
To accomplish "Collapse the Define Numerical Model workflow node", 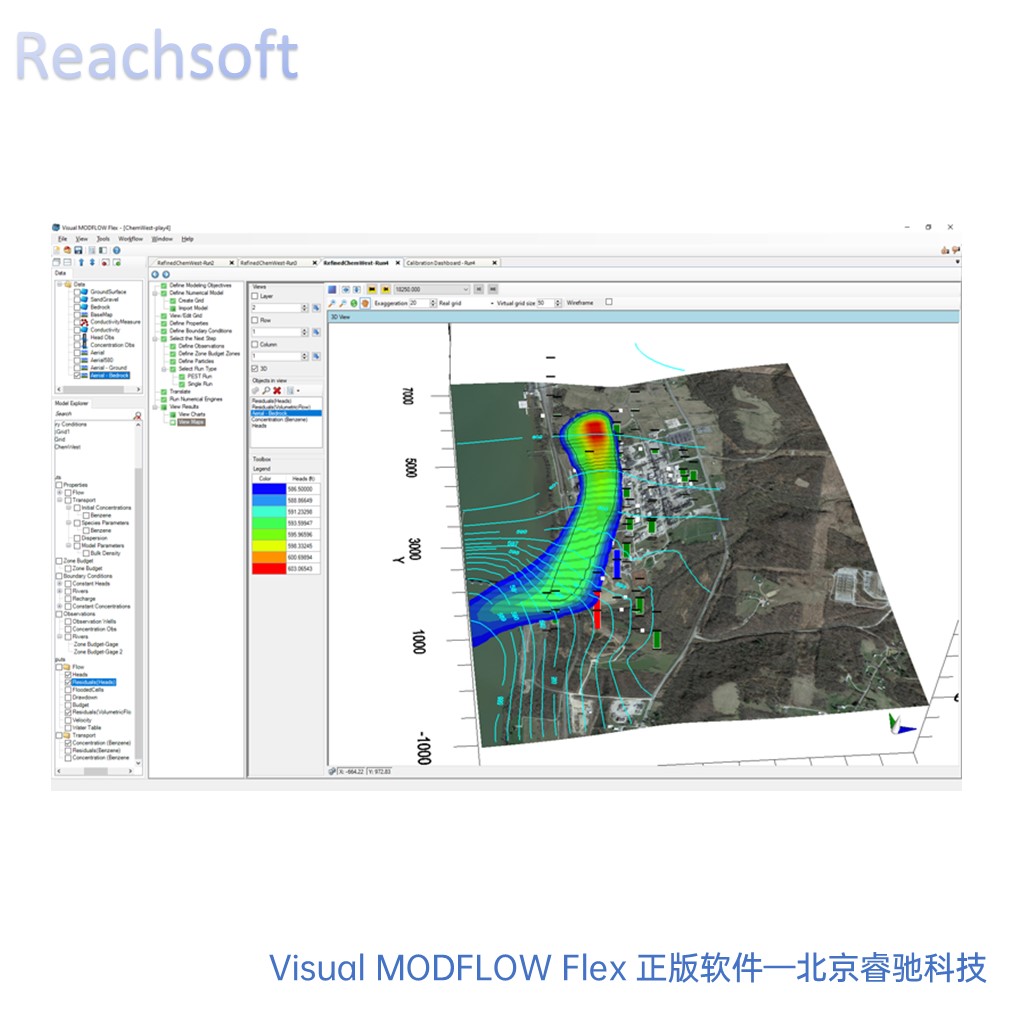I will coord(155,293).
